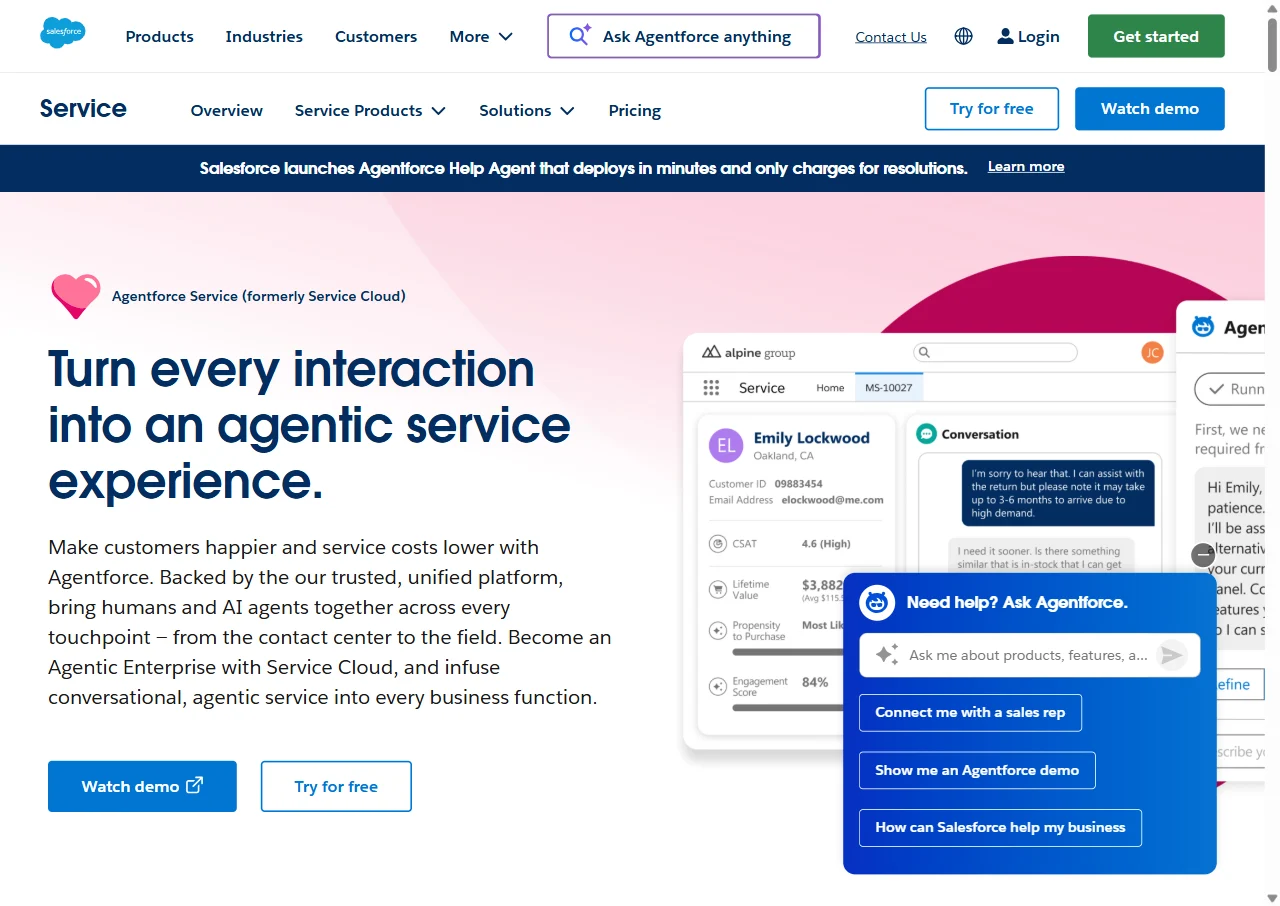Select Connect me with a sales rep
The image size is (1280, 906).
970,713
